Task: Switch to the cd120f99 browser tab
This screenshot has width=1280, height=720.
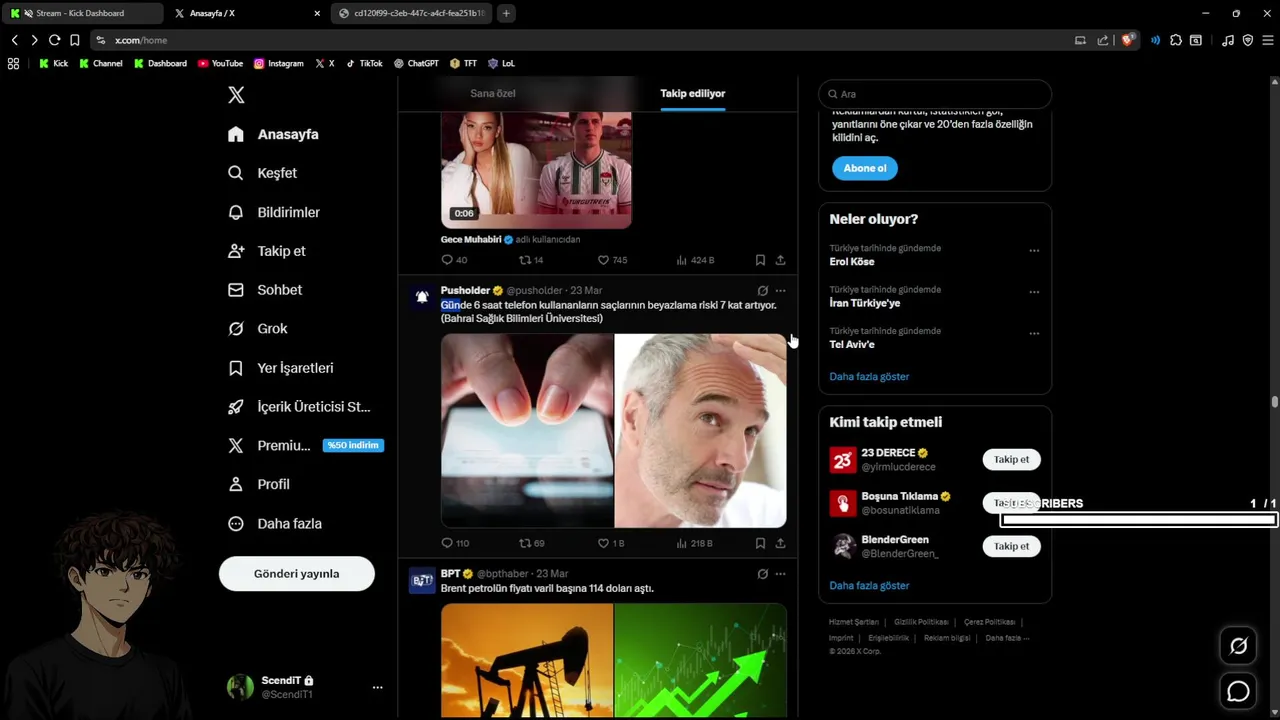Action: pyautogui.click(x=413, y=13)
